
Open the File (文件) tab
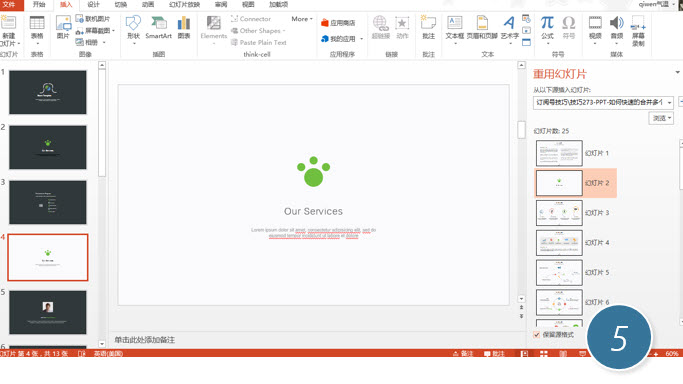coord(9,4)
